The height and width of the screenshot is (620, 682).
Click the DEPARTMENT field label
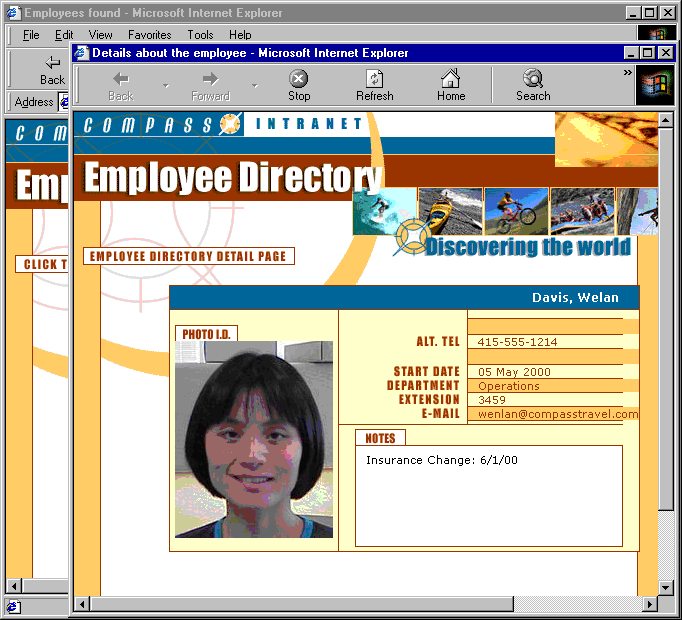coord(423,385)
